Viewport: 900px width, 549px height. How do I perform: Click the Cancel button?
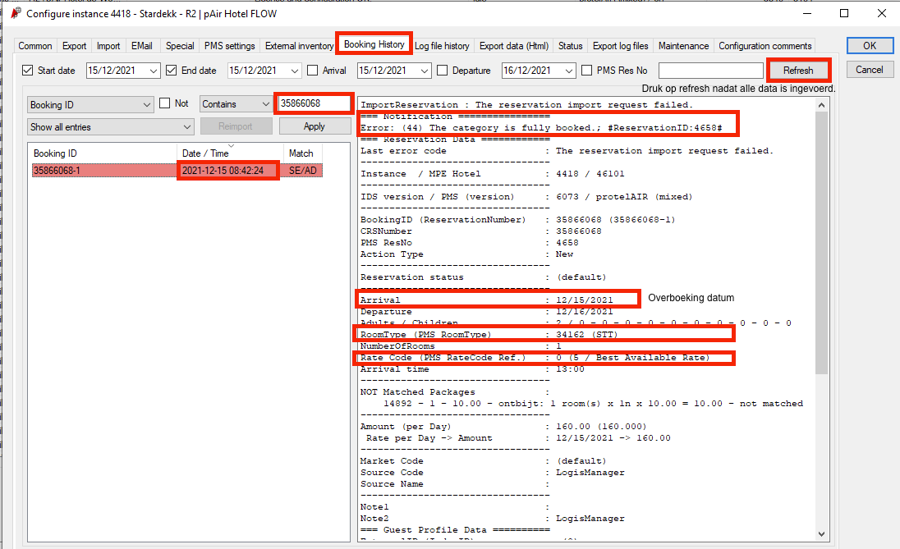(870, 69)
